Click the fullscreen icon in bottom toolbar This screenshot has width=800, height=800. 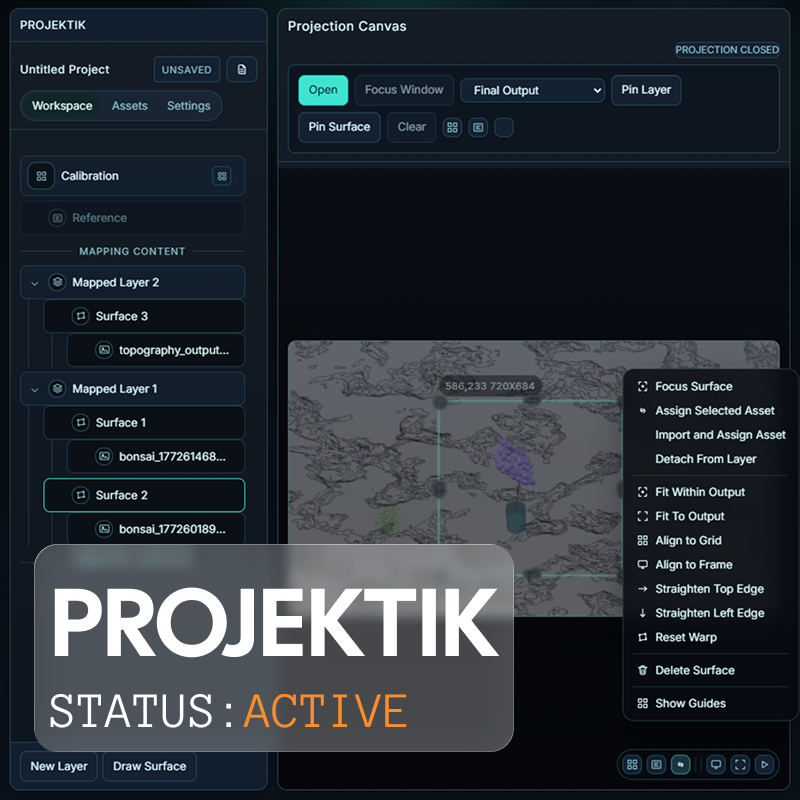[740, 764]
